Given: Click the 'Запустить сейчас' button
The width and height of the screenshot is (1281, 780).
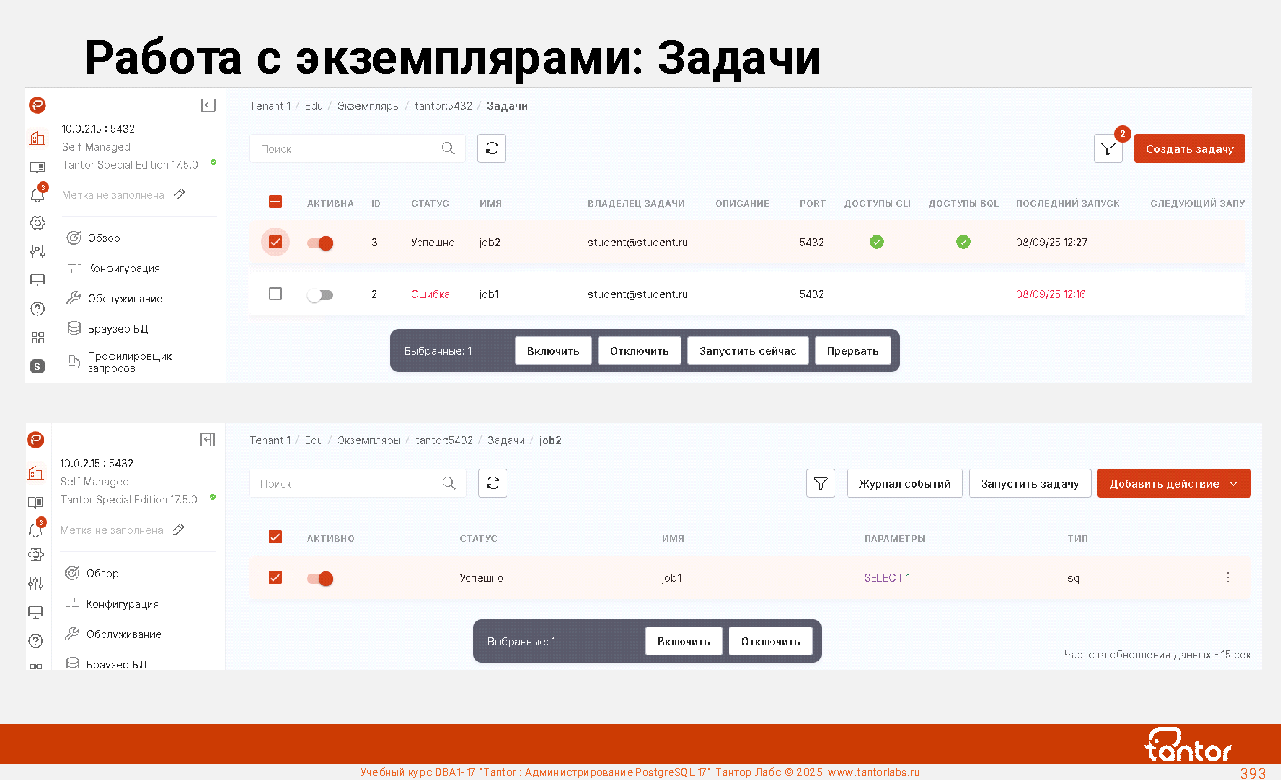Looking at the screenshot, I should click(747, 351).
